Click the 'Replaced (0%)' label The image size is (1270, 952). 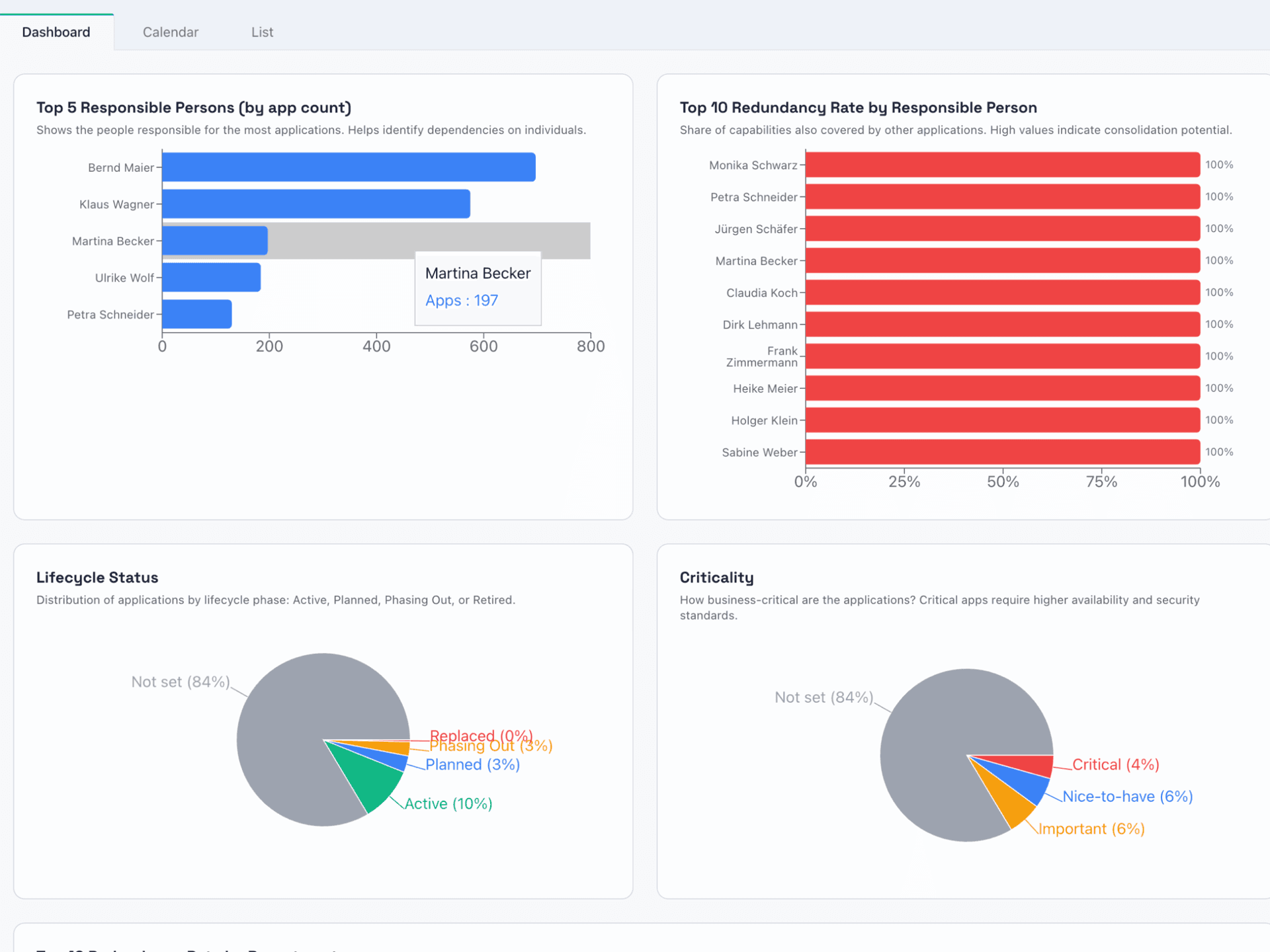coord(481,735)
